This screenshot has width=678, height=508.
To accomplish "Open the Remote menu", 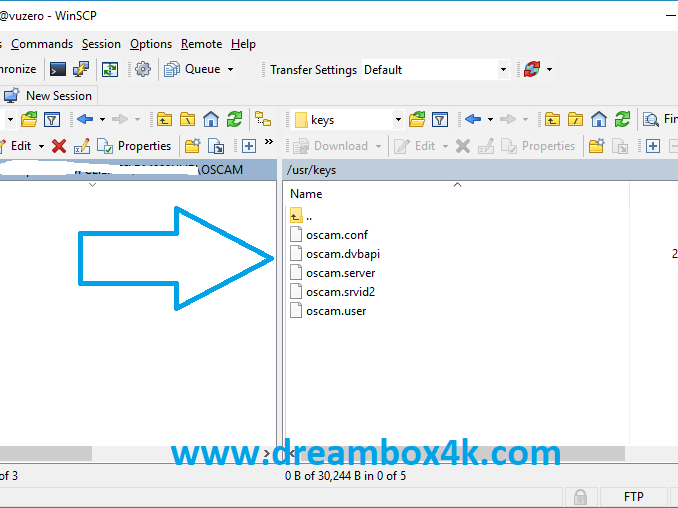I will coord(201,44).
